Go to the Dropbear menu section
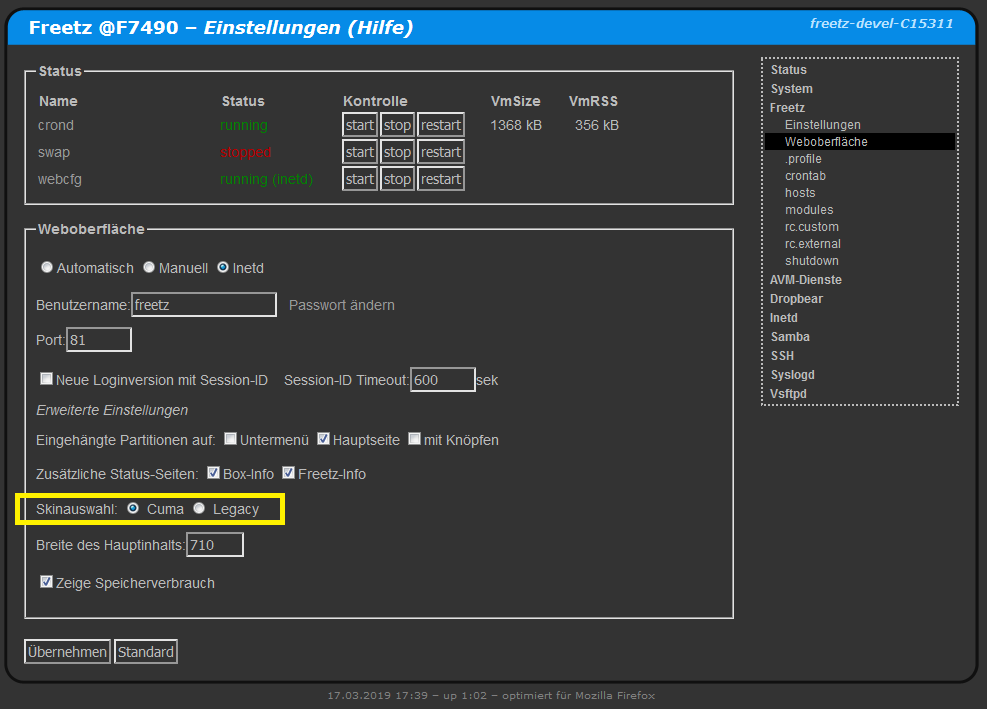Image resolution: width=987 pixels, height=709 pixels. [796, 299]
